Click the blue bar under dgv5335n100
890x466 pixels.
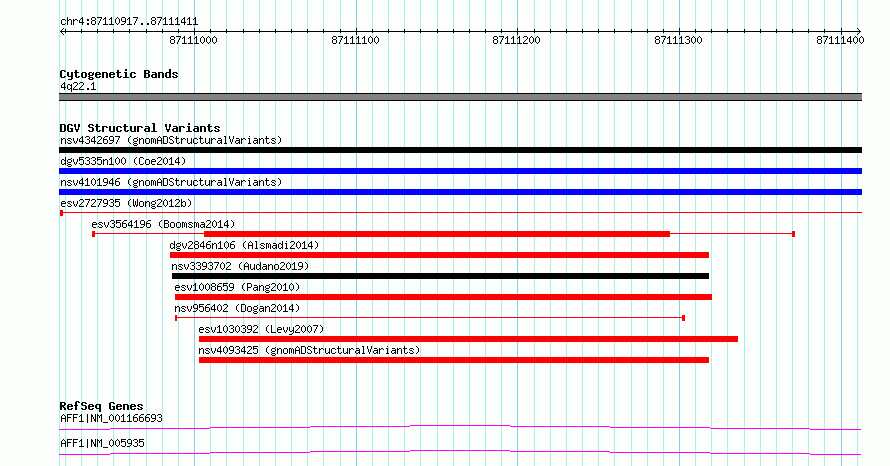(x=460, y=171)
